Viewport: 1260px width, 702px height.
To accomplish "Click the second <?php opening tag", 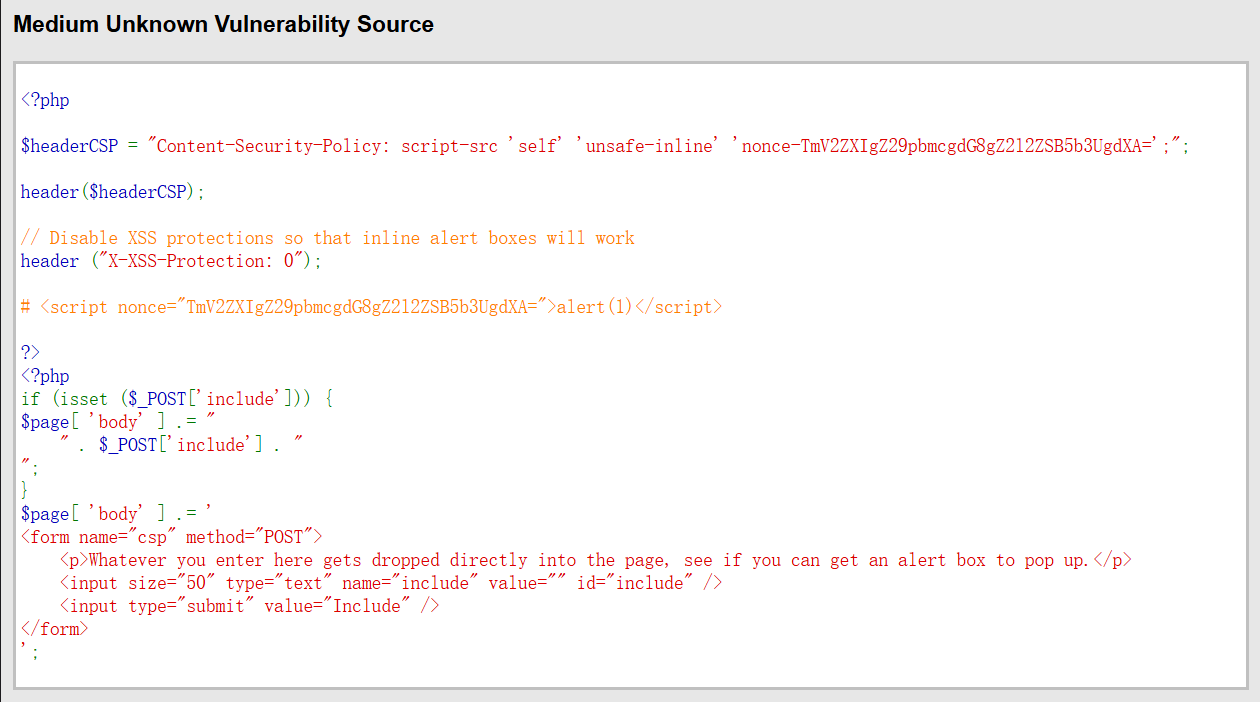I will pos(45,376).
